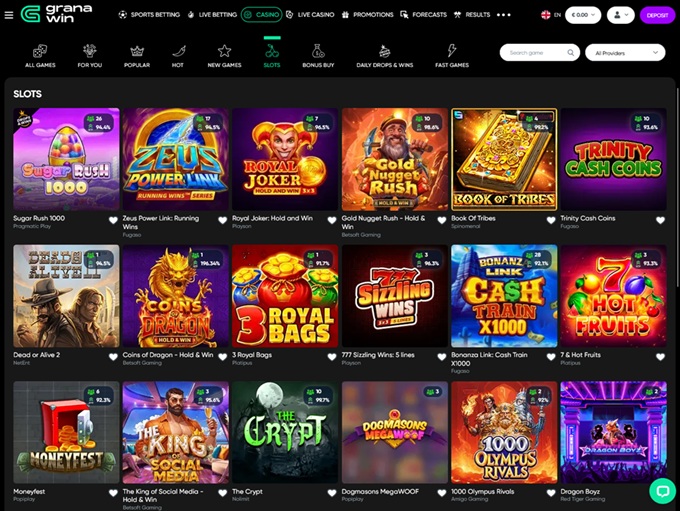Go to Sports Betting menu item

[x=149, y=15]
